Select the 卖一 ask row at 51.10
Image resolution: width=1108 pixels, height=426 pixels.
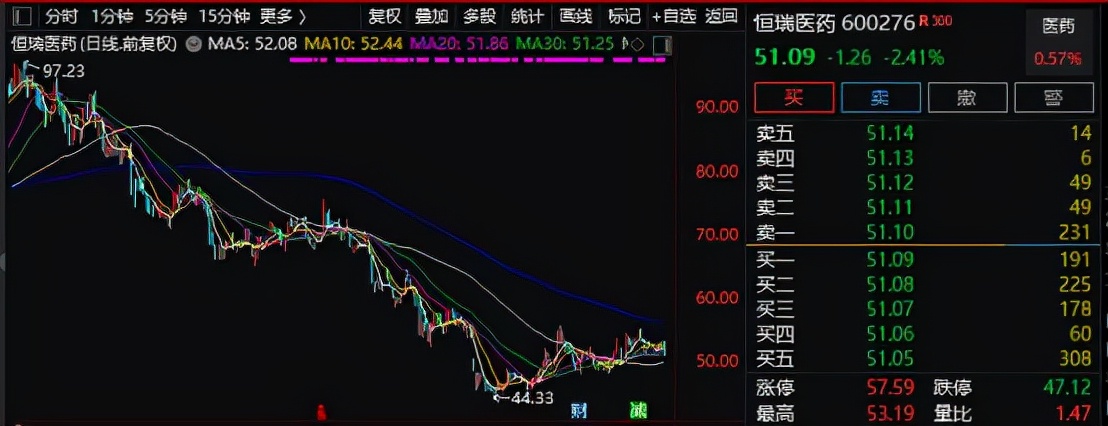(924, 232)
